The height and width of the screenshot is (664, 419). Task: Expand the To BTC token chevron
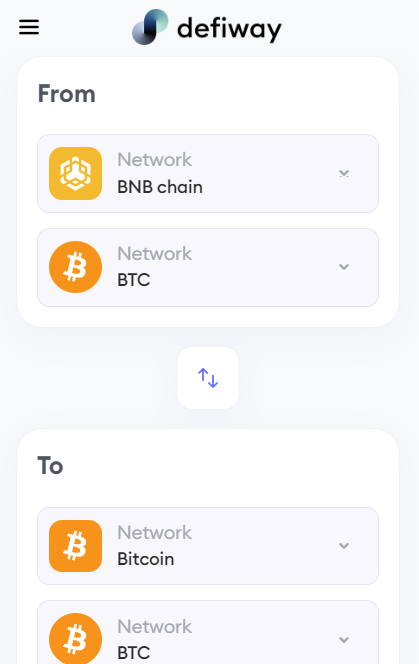pos(344,639)
